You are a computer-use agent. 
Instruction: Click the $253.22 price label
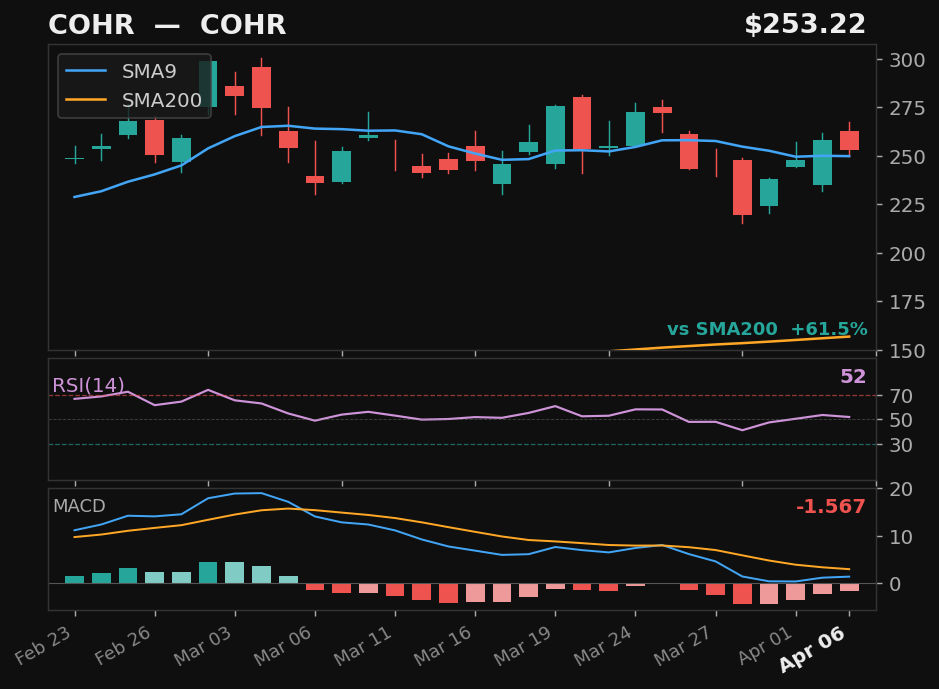(805, 25)
